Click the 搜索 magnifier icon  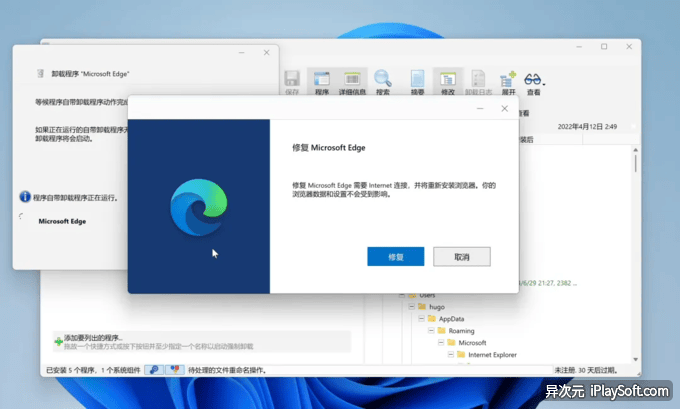382,82
